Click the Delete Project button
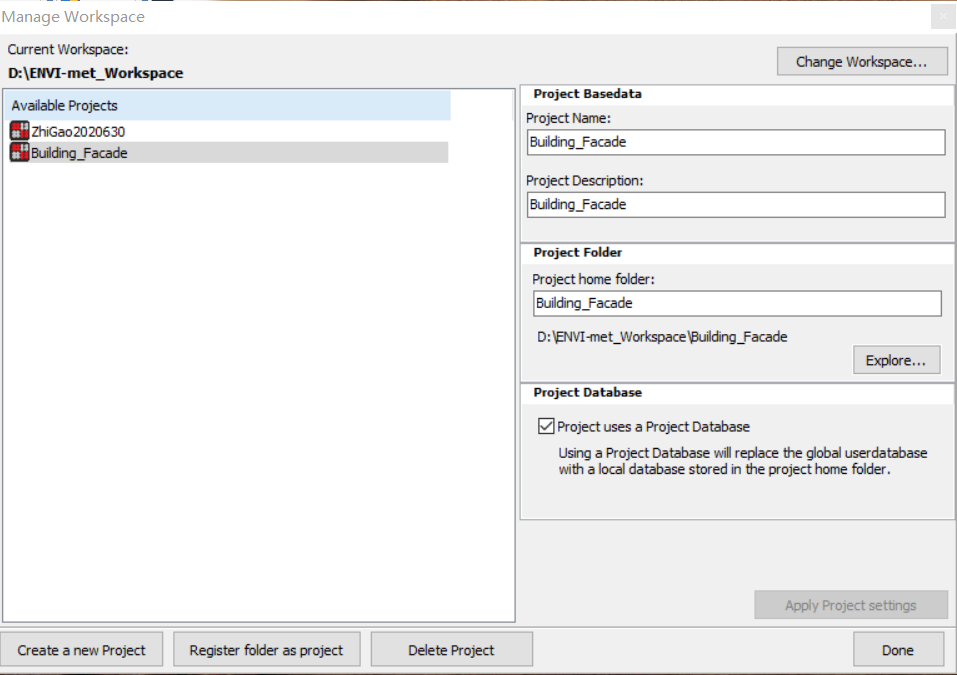The height and width of the screenshot is (675, 957). (452, 650)
